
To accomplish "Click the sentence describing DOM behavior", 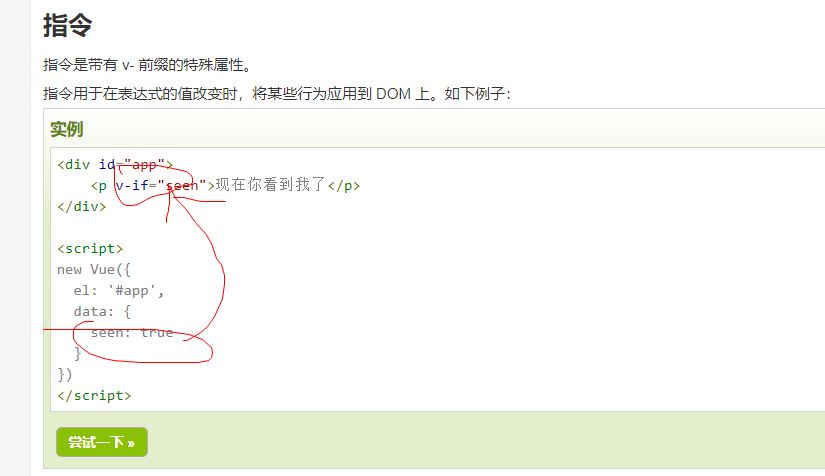I will [x=277, y=94].
